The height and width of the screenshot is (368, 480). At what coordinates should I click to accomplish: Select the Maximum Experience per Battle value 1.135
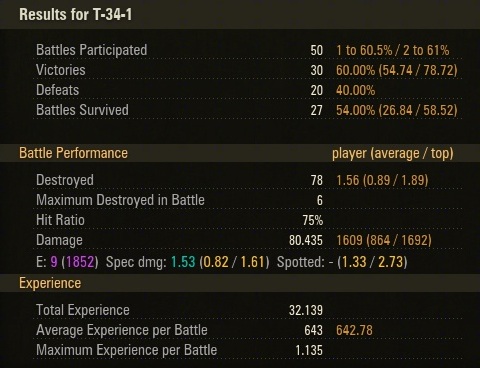tap(309, 350)
